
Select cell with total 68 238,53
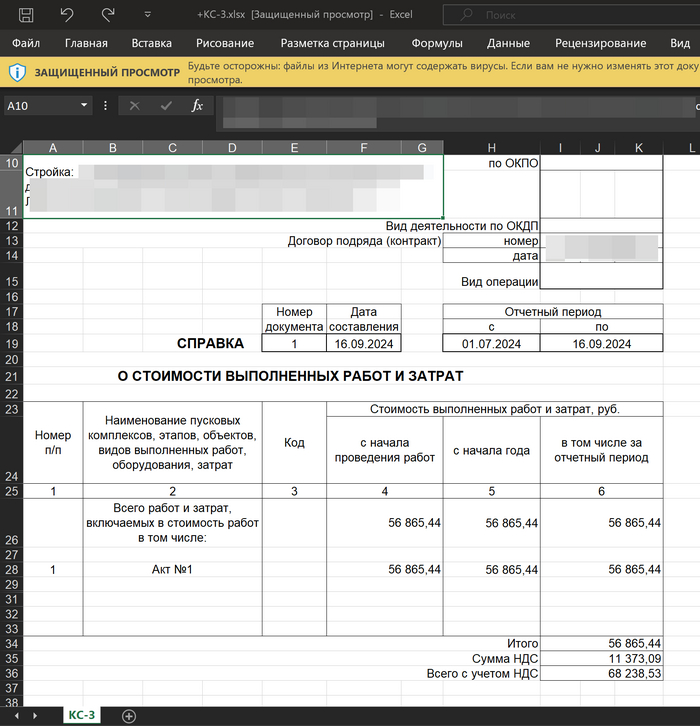(601, 674)
